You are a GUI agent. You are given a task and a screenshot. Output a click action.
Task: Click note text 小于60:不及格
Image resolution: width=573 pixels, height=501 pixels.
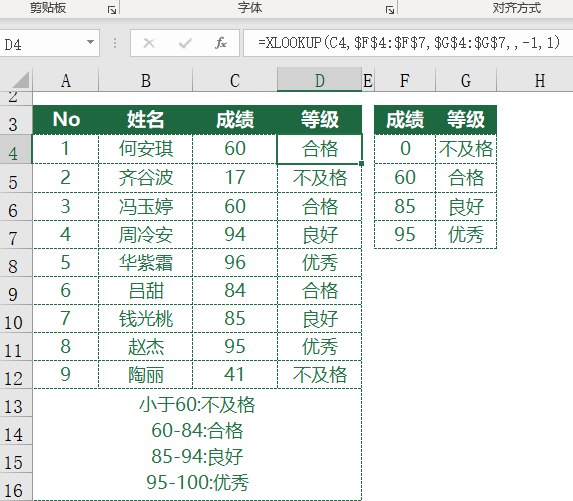[x=197, y=405]
